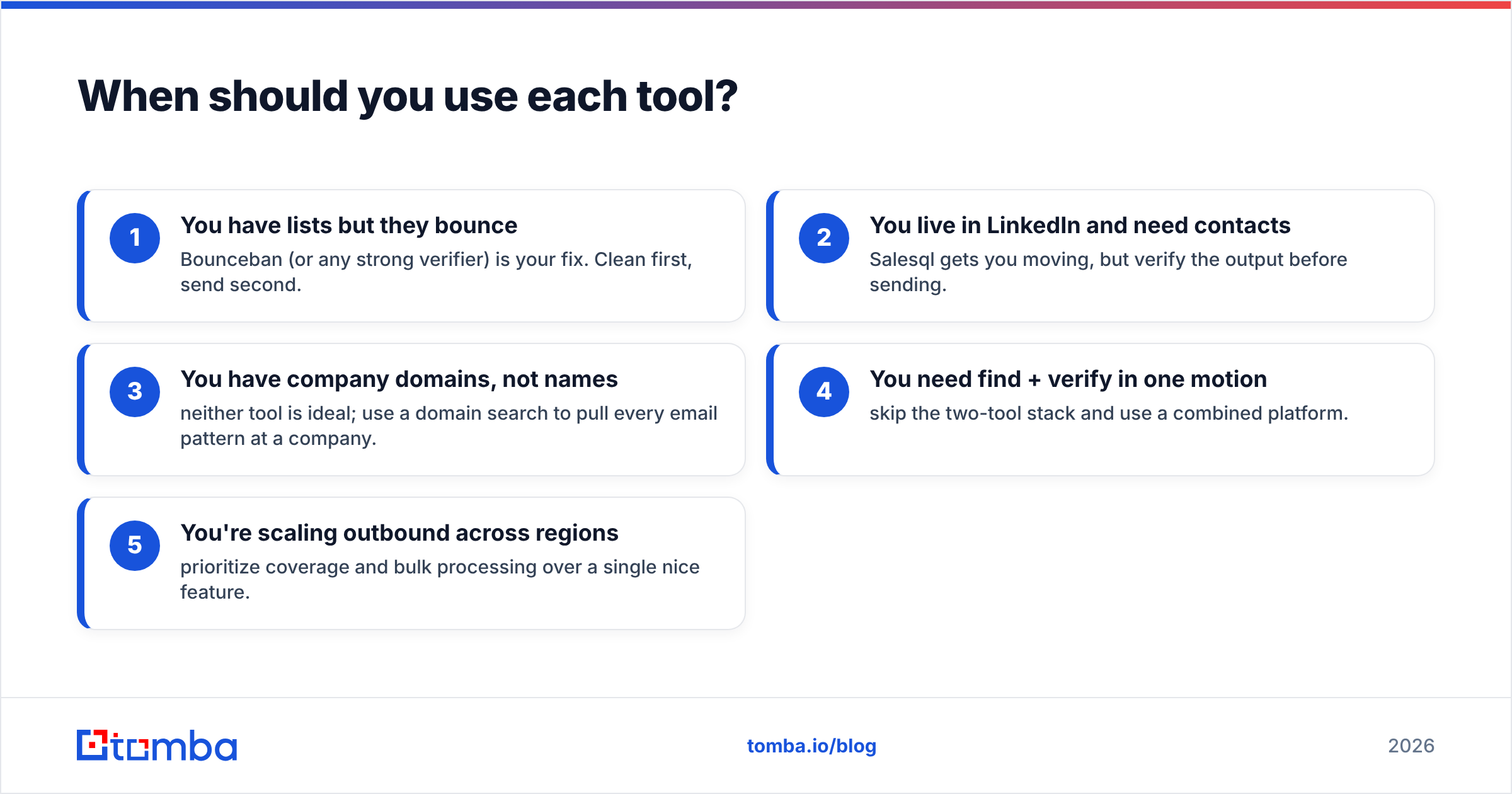
Task: Click the number 4 circle badge
Action: coord(824,392)
